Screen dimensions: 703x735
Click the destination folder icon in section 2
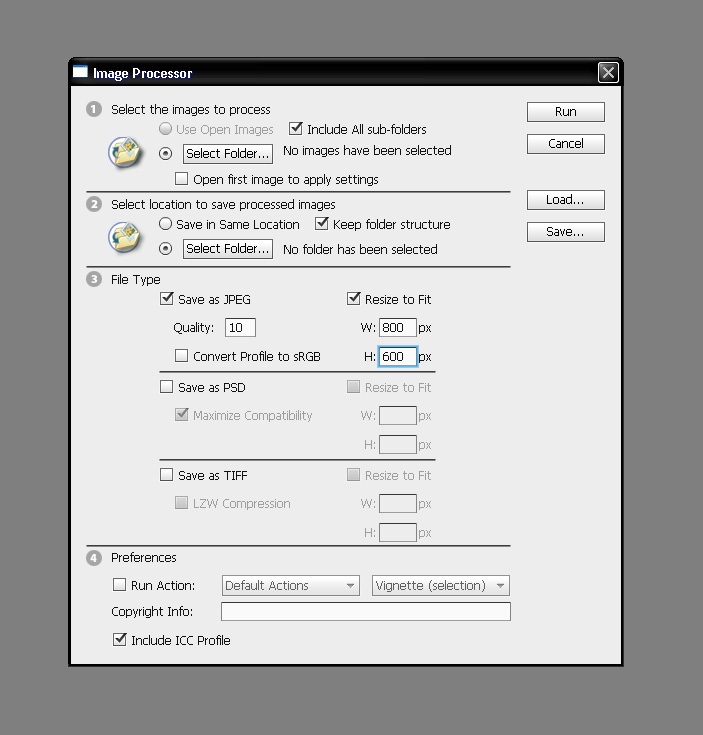[x=124, y=237]
